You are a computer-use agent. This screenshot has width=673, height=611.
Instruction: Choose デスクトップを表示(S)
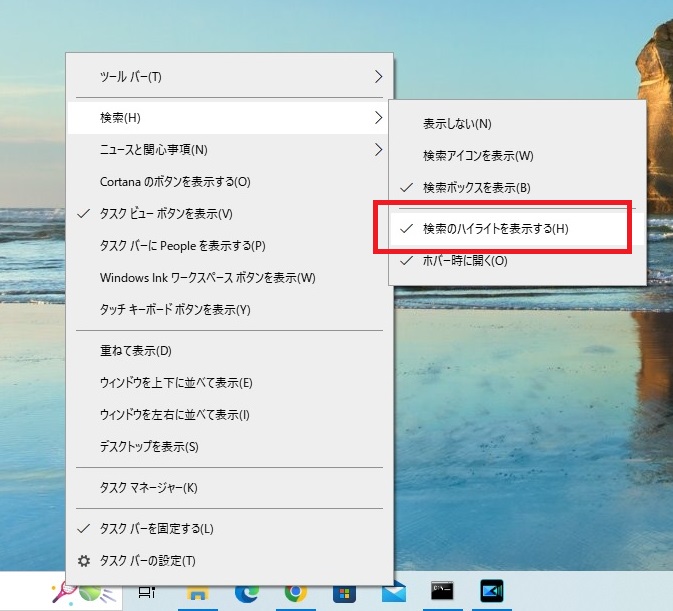click(229, 447)
